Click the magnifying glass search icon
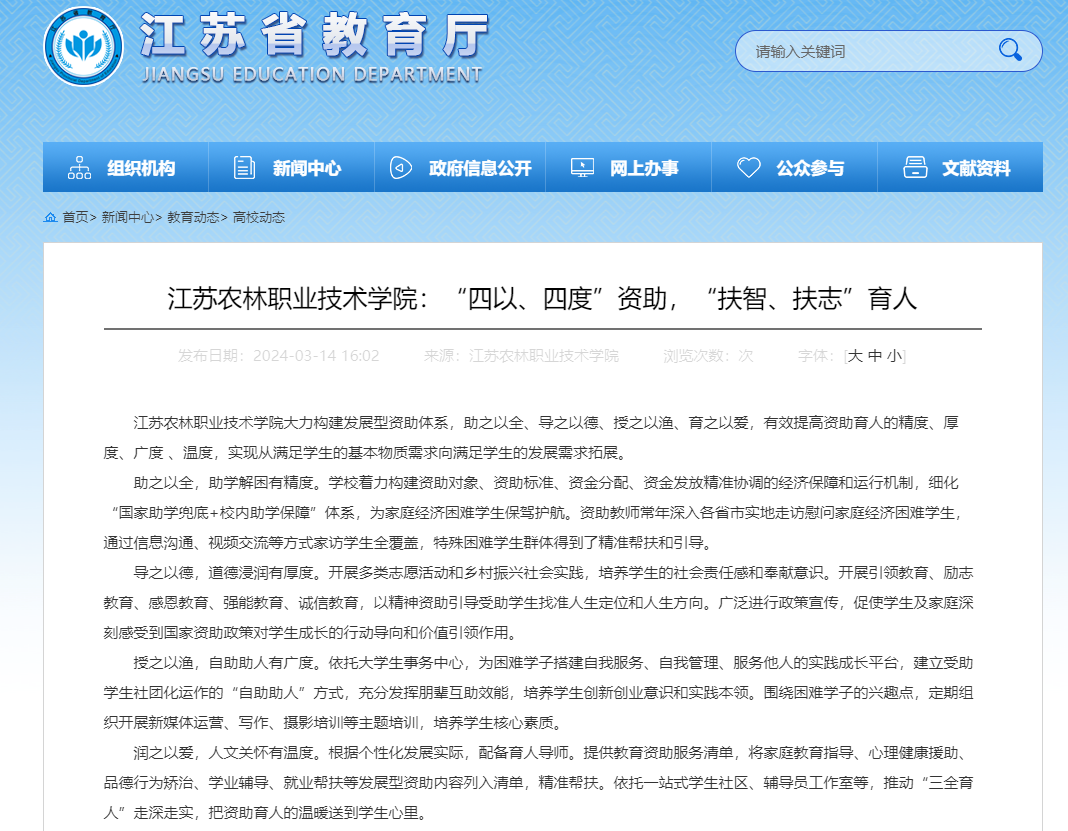This screenshot has height=831, width=1068. pyautogui.click(x=1010, y=50)
